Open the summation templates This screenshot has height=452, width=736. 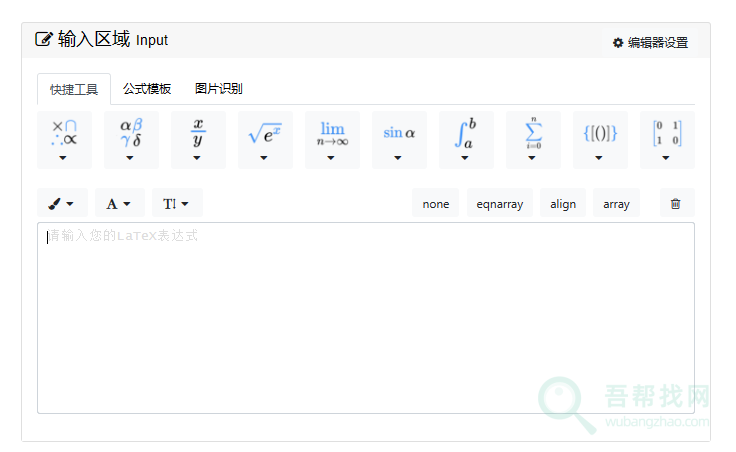pos(533,140)
